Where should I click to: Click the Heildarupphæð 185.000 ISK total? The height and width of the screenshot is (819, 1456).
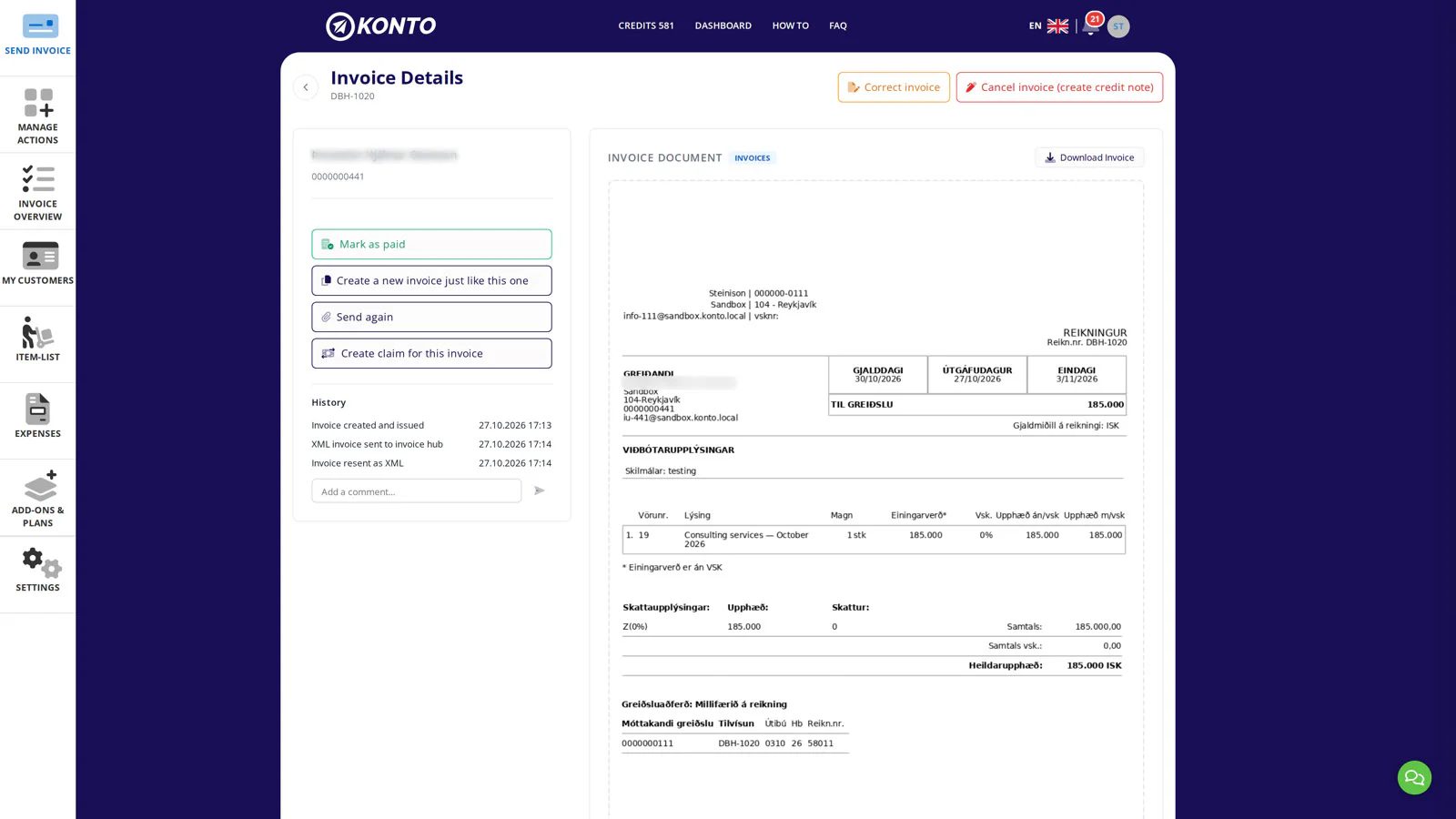(x=1045, y=665)
